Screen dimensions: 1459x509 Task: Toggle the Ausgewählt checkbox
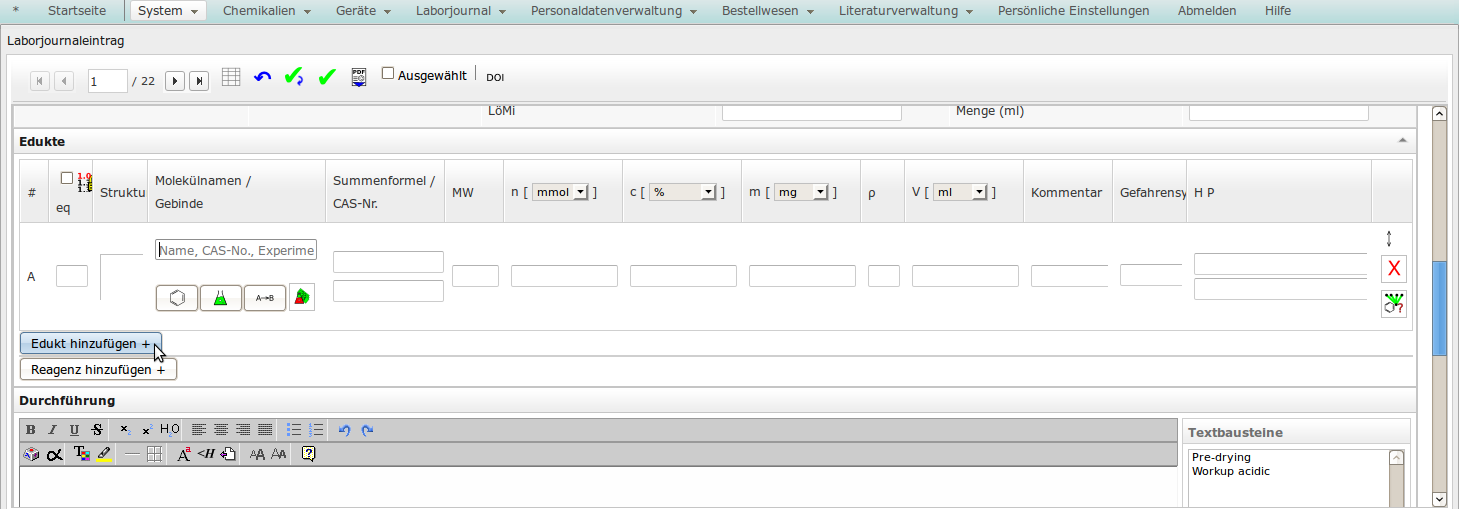pos(388,74)
